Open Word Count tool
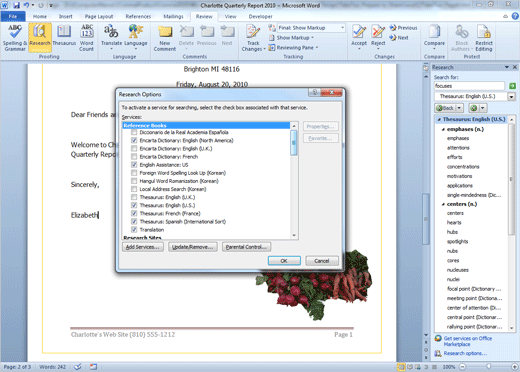The height and width of the screenshot is (372, 520). click(x=87, y=38)
